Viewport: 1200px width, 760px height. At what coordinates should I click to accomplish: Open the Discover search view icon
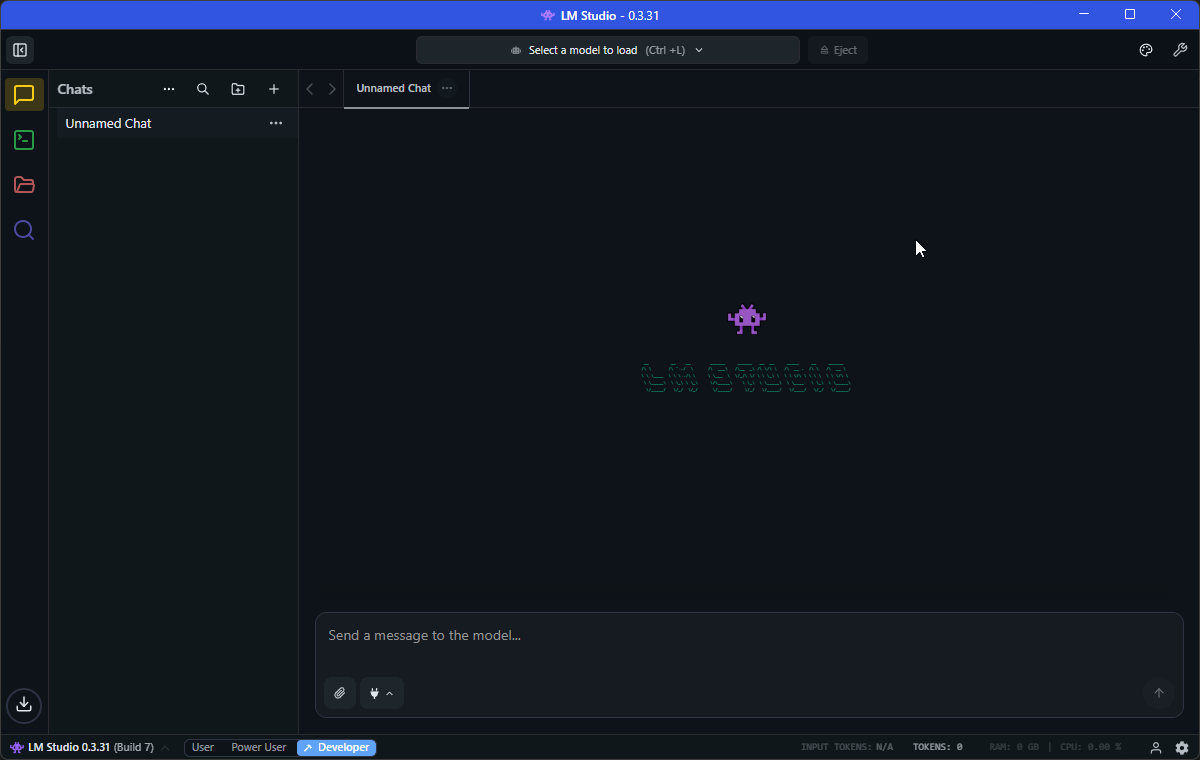click(x=24, y=230)
